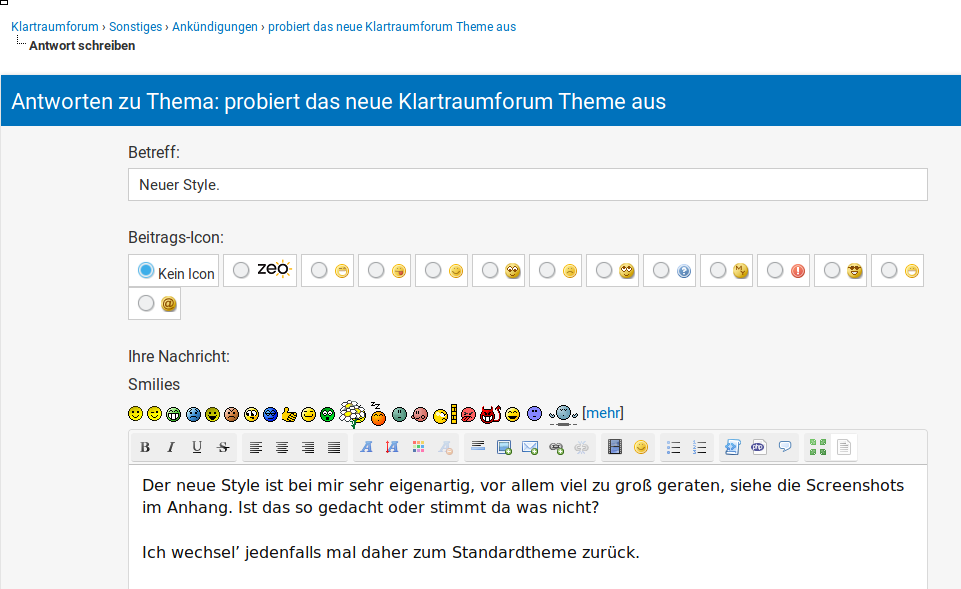Create a bulleted list
961x589 pixels.
coord(674,447)
